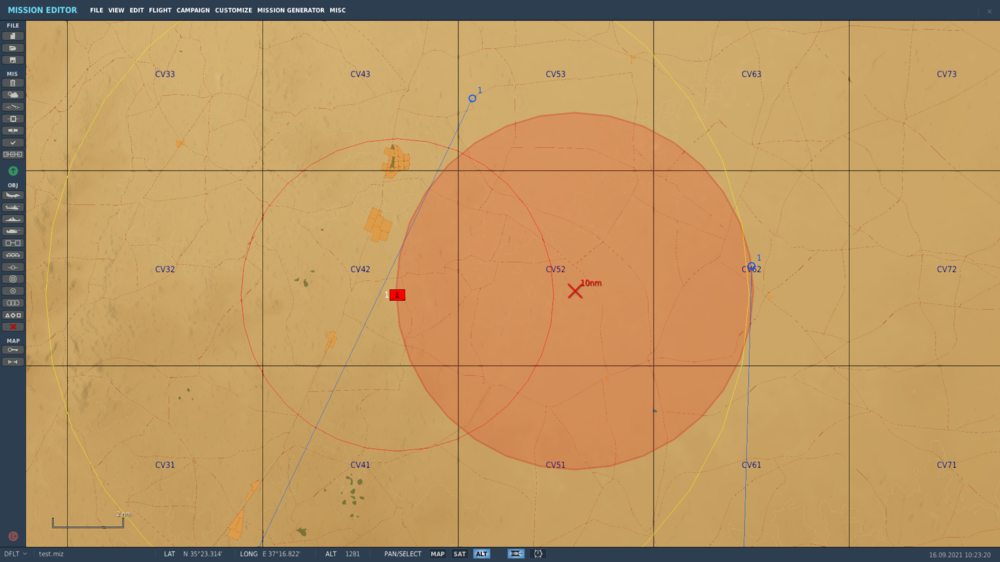Viewport: 1000px width, 562px height.
Task: Open the battlefield commanders roles icon
Action: (x=13, y=154)
